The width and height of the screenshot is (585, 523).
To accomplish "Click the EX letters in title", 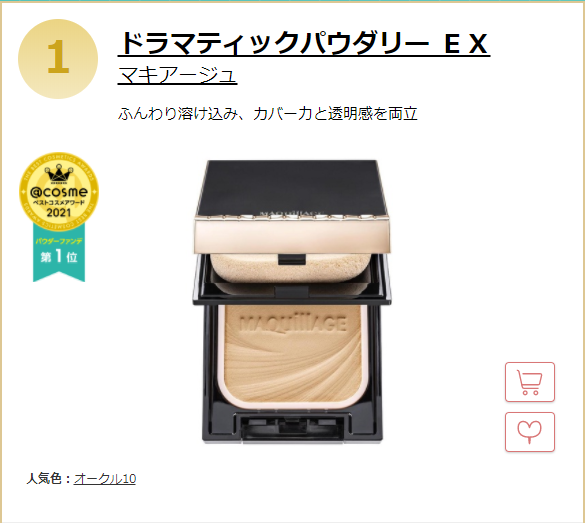I will tap(466, 44).
